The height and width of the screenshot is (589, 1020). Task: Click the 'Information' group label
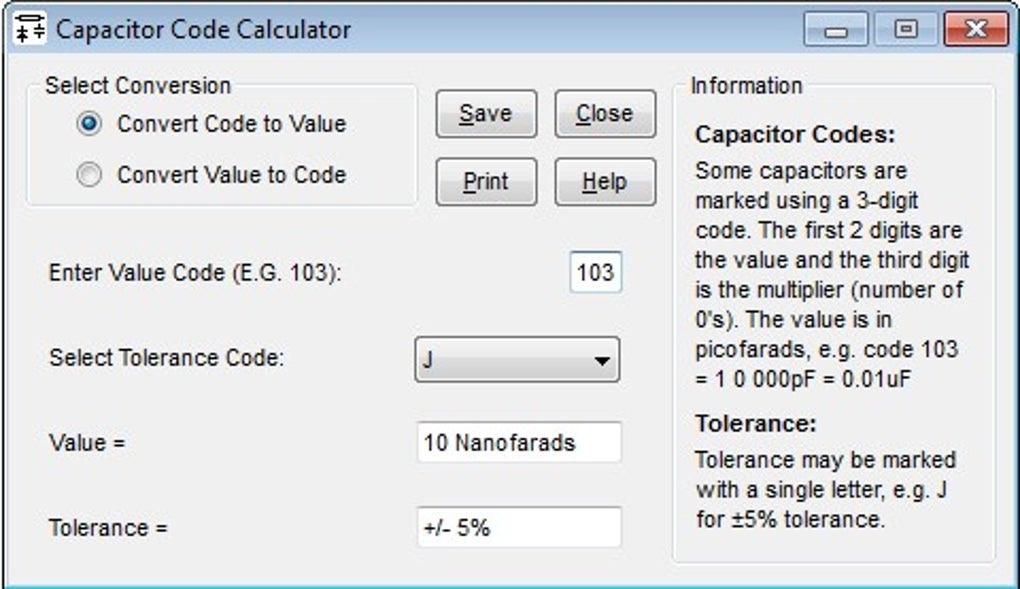746,85
